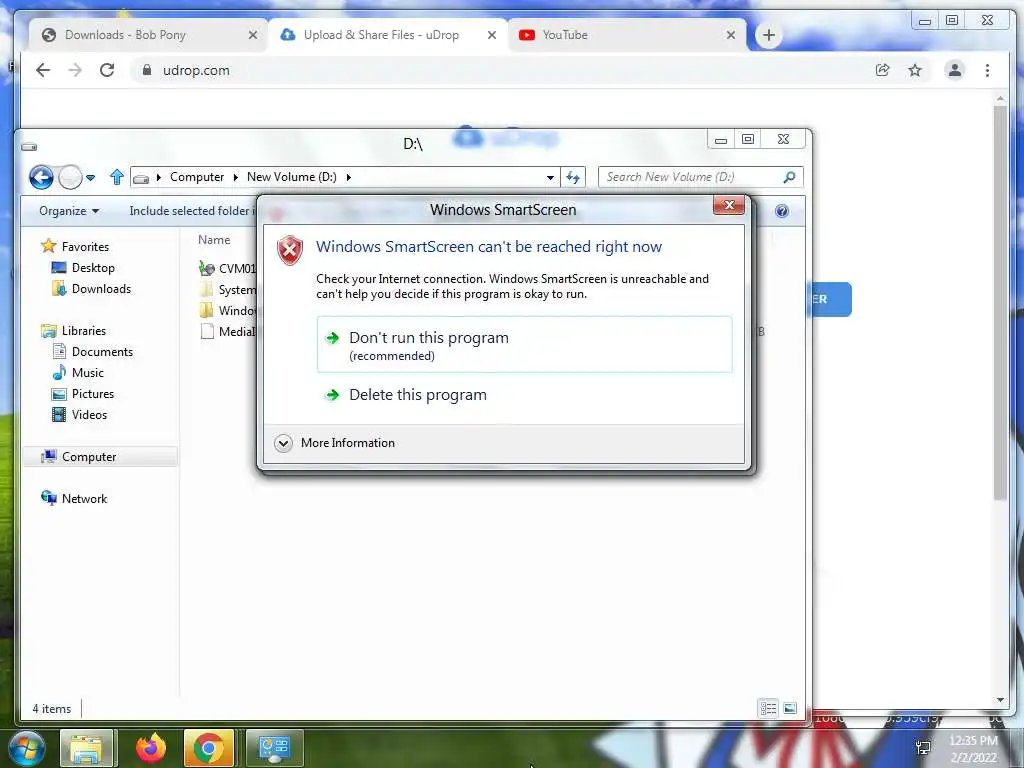Bookmark this page with the star icon
Viewport: 1024px width, 768px height.
point(915,71)
